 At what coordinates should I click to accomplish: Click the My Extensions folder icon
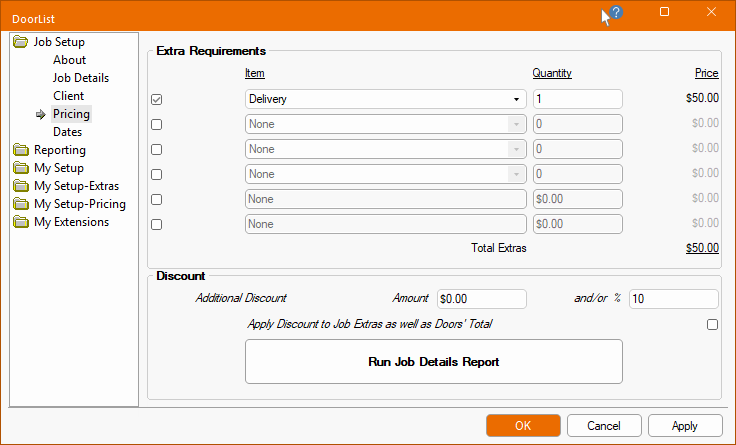20,222
